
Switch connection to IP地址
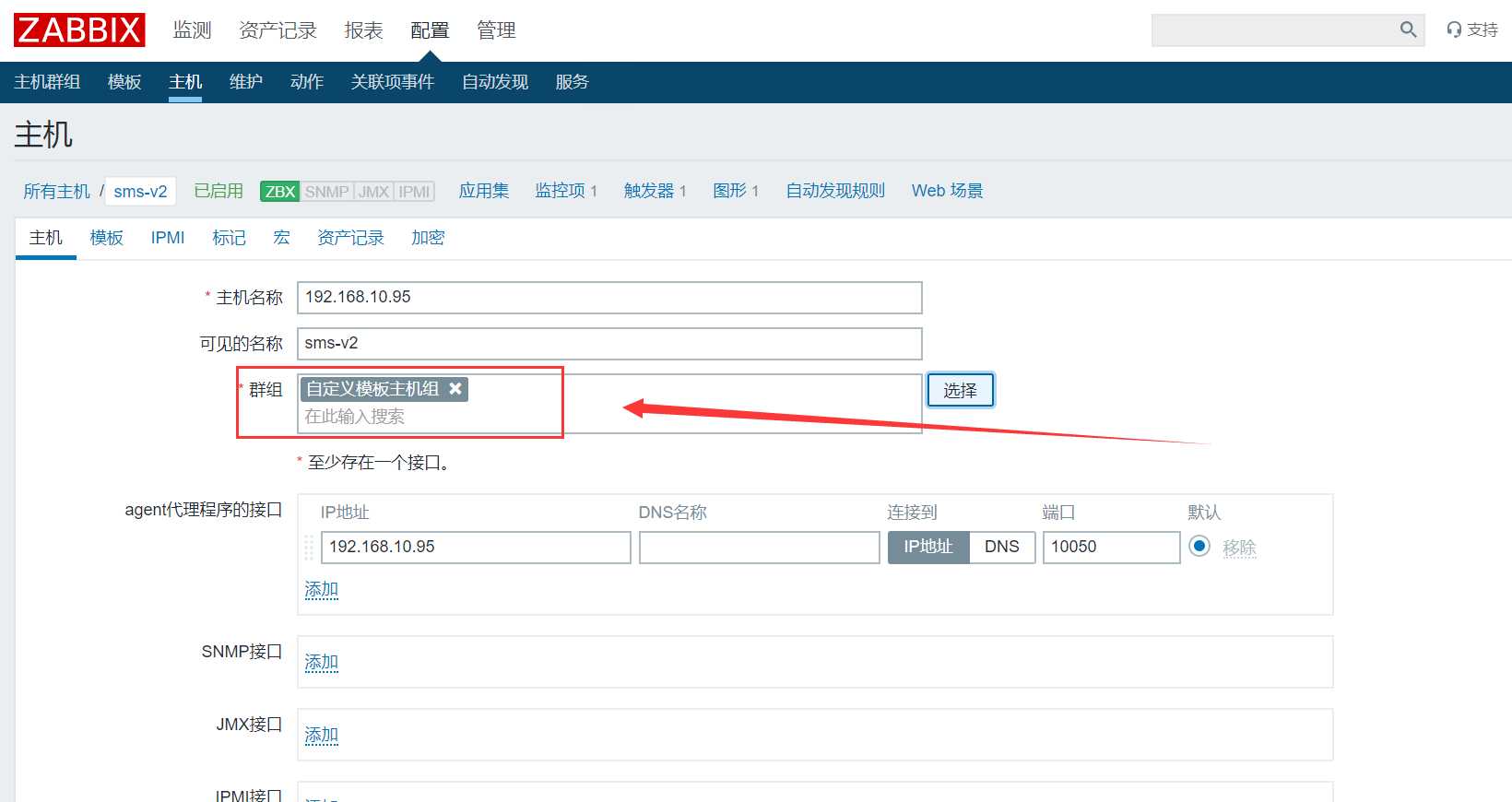click(x=928, y=547)
